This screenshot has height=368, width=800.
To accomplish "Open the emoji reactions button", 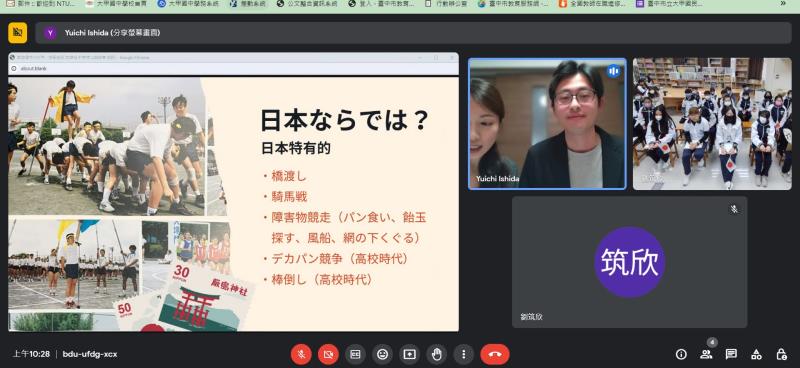I will tap(382, 354).
